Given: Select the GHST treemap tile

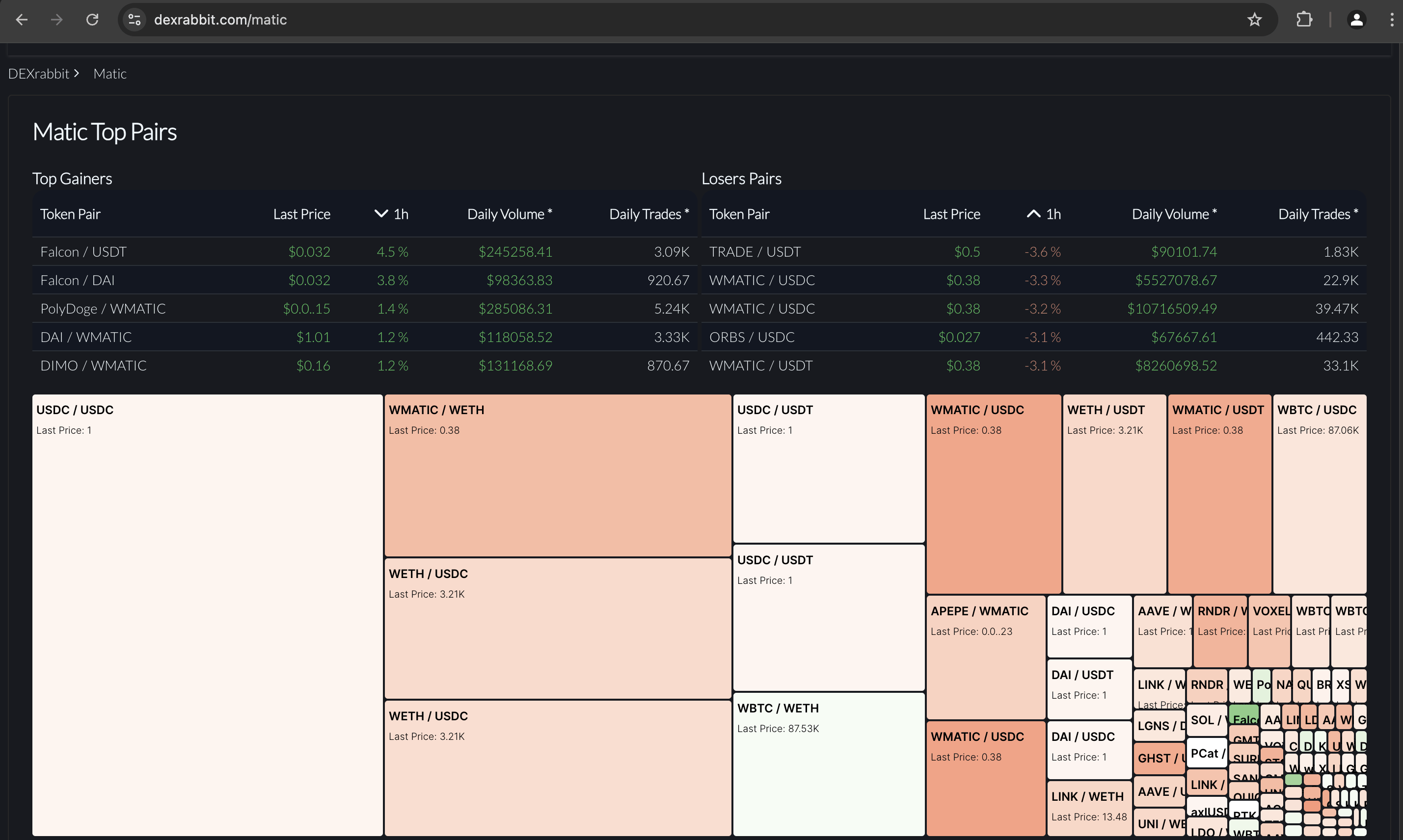Looking at the screenshot, I should coord(1159,759).
